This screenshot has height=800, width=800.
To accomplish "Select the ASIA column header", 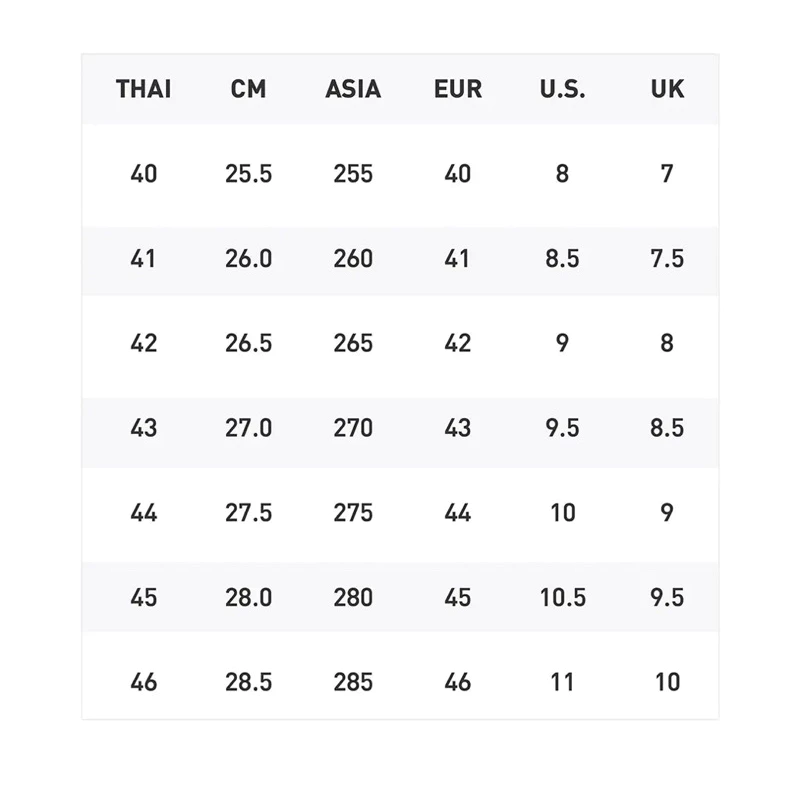I will point(353,89).
